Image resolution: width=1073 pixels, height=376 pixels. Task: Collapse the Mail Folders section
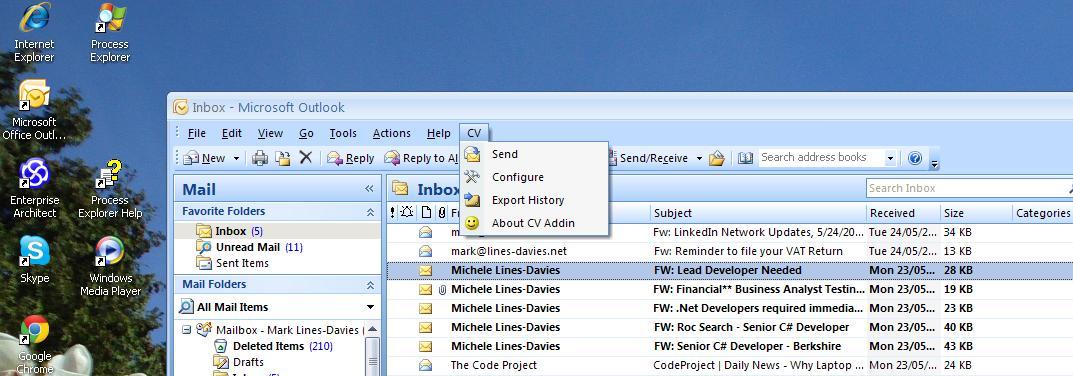click(x=370, y=285)
